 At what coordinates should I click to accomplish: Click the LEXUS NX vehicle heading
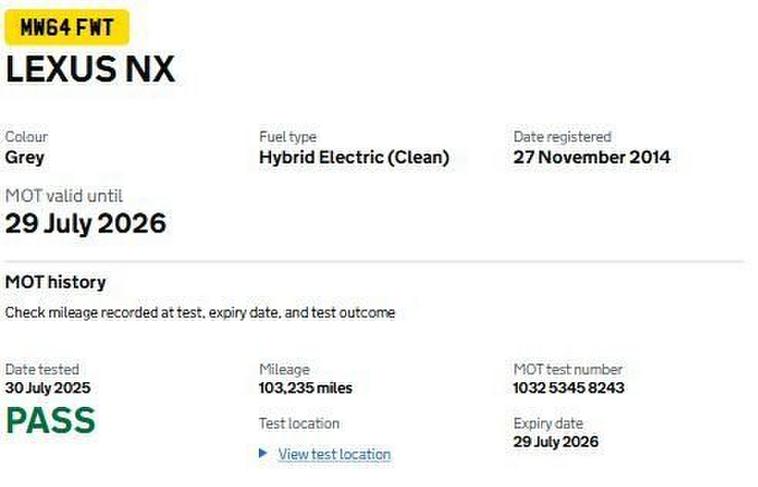click(x=90, y=70)
